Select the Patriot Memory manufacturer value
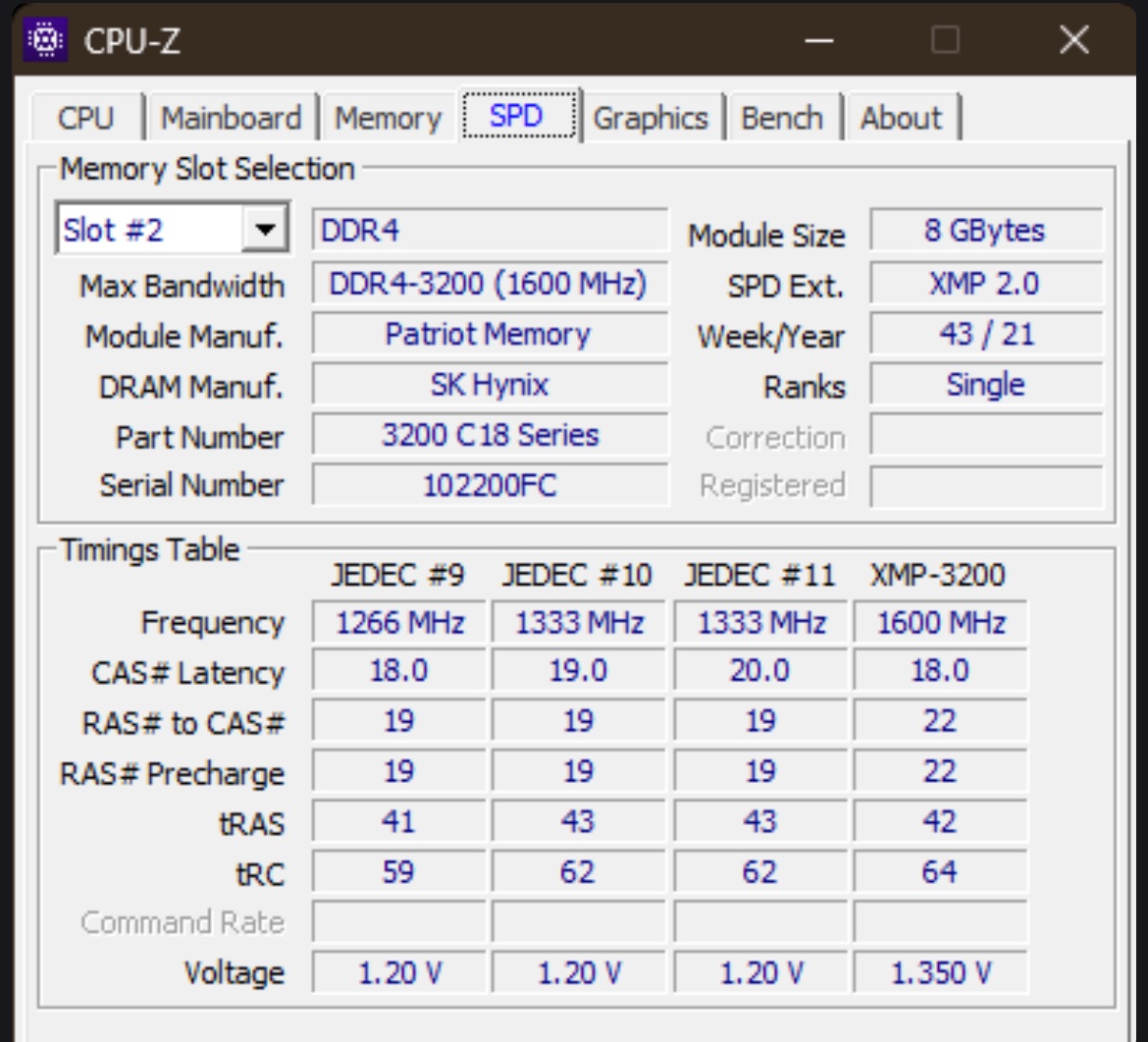Image resolution: width=1148 pixels, height=1042 pixels. [x=490, y=335]
